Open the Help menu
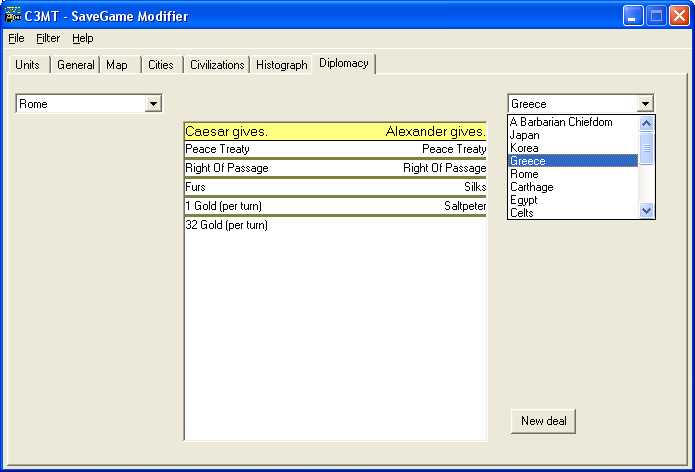This screenshot has width=695, height=472. (82, 38)
